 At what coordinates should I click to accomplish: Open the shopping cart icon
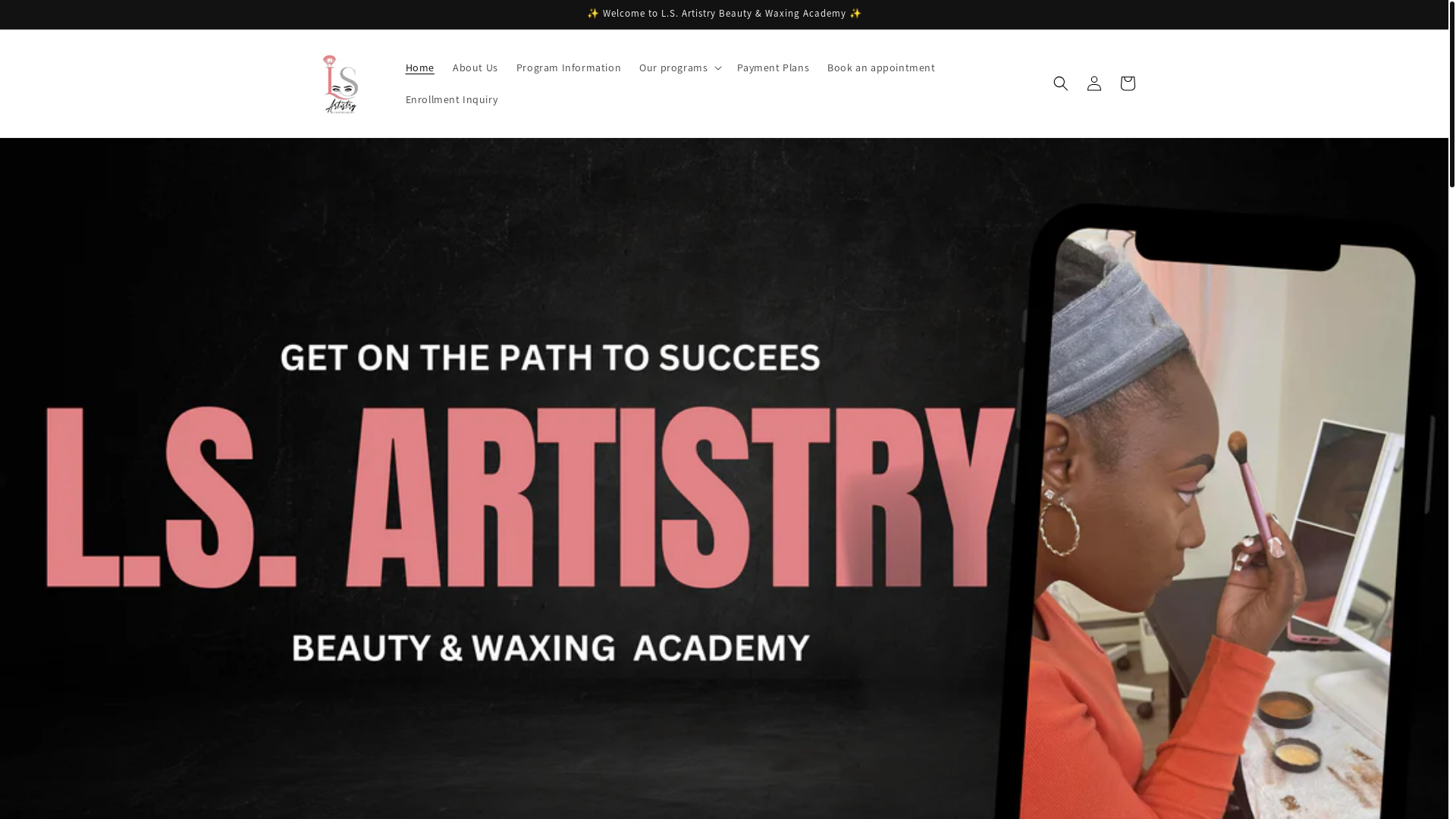[1127, 83]
